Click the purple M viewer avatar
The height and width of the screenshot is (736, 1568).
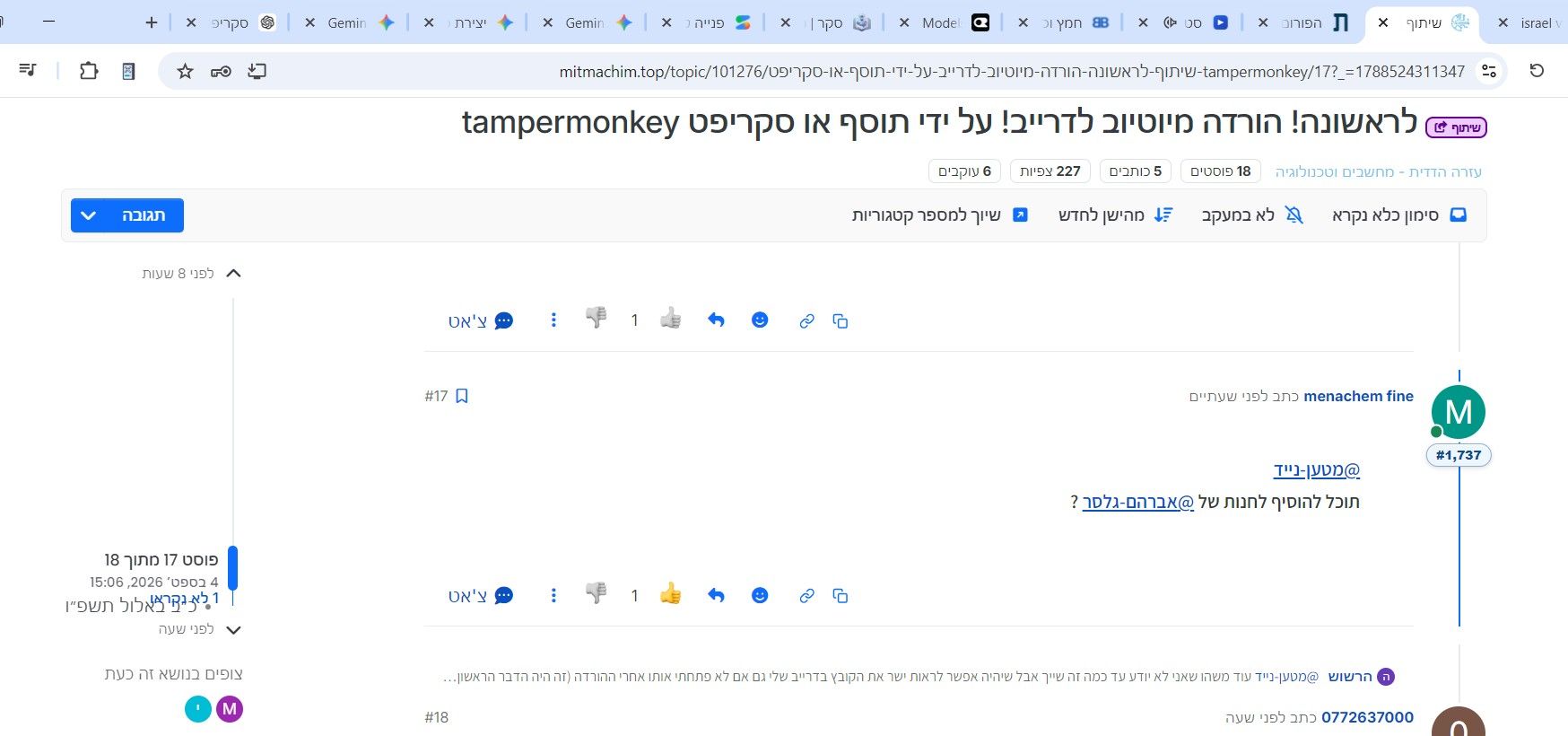point(230,709)
